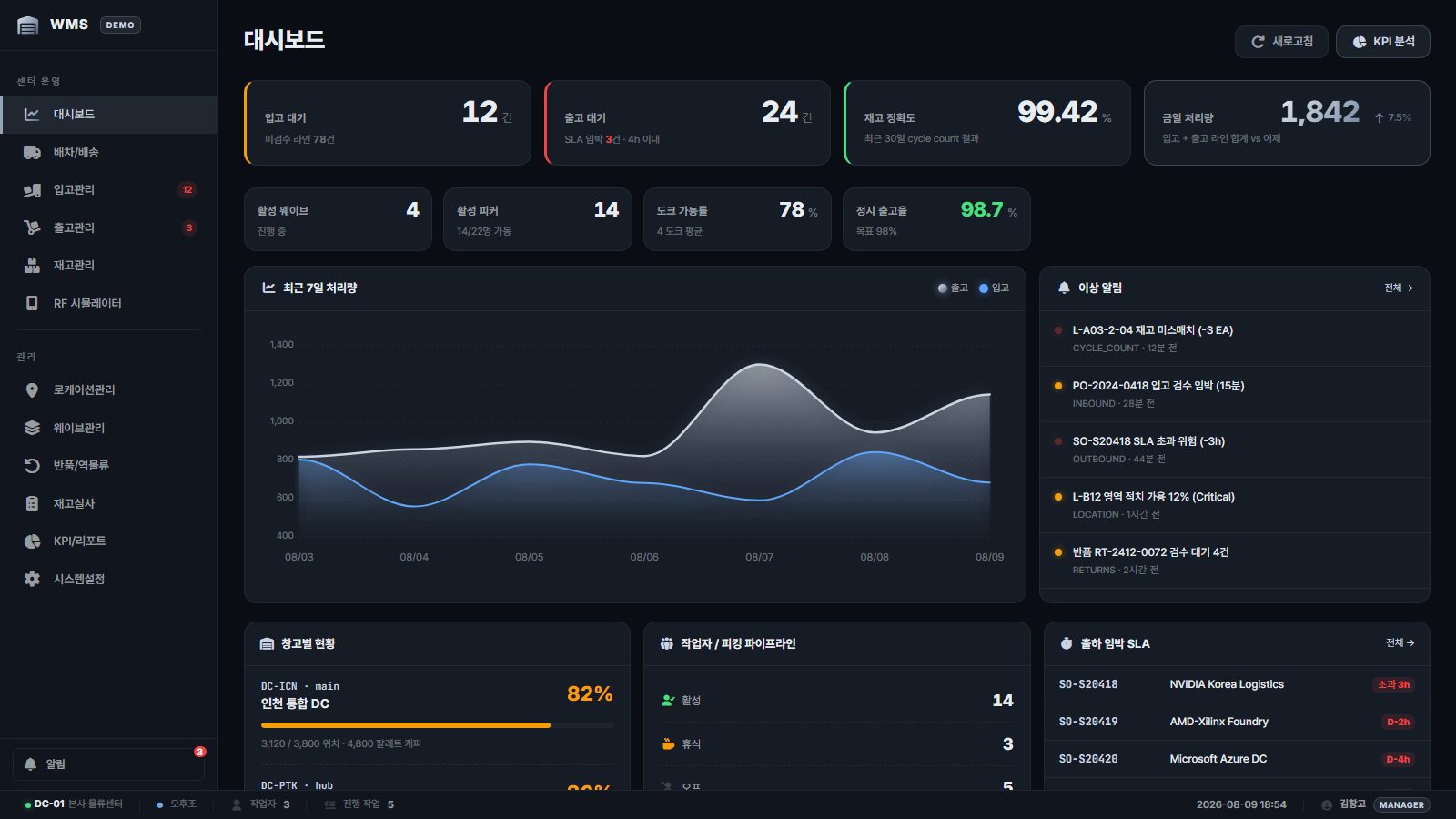Click the "7.5%" increase indicator on 금일 처리량
1456x819 pixels.
1392,117
